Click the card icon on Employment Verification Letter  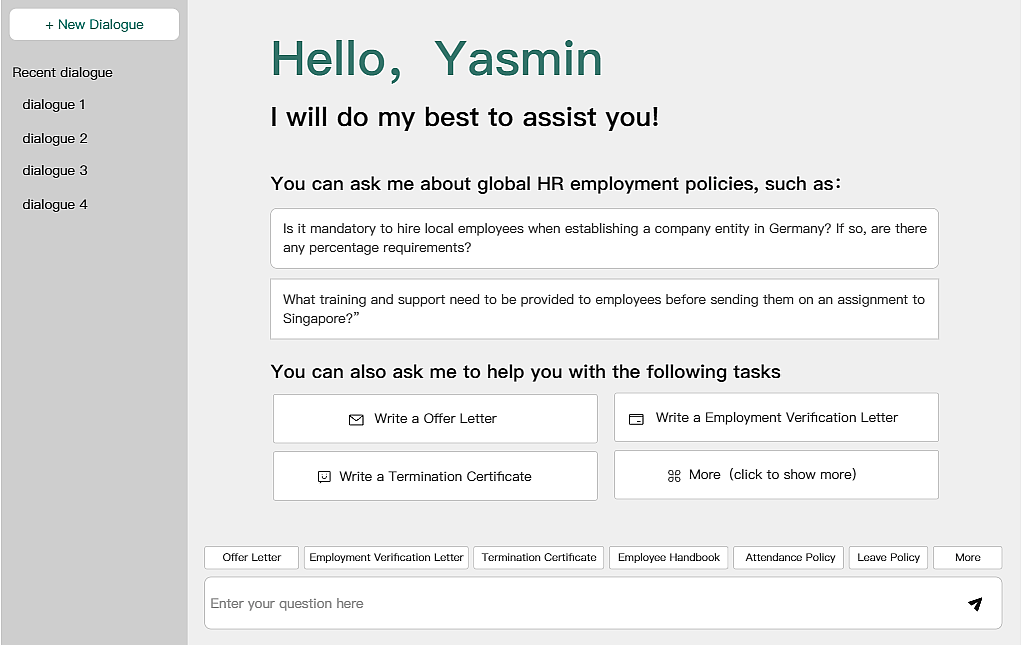click(636, 419)
